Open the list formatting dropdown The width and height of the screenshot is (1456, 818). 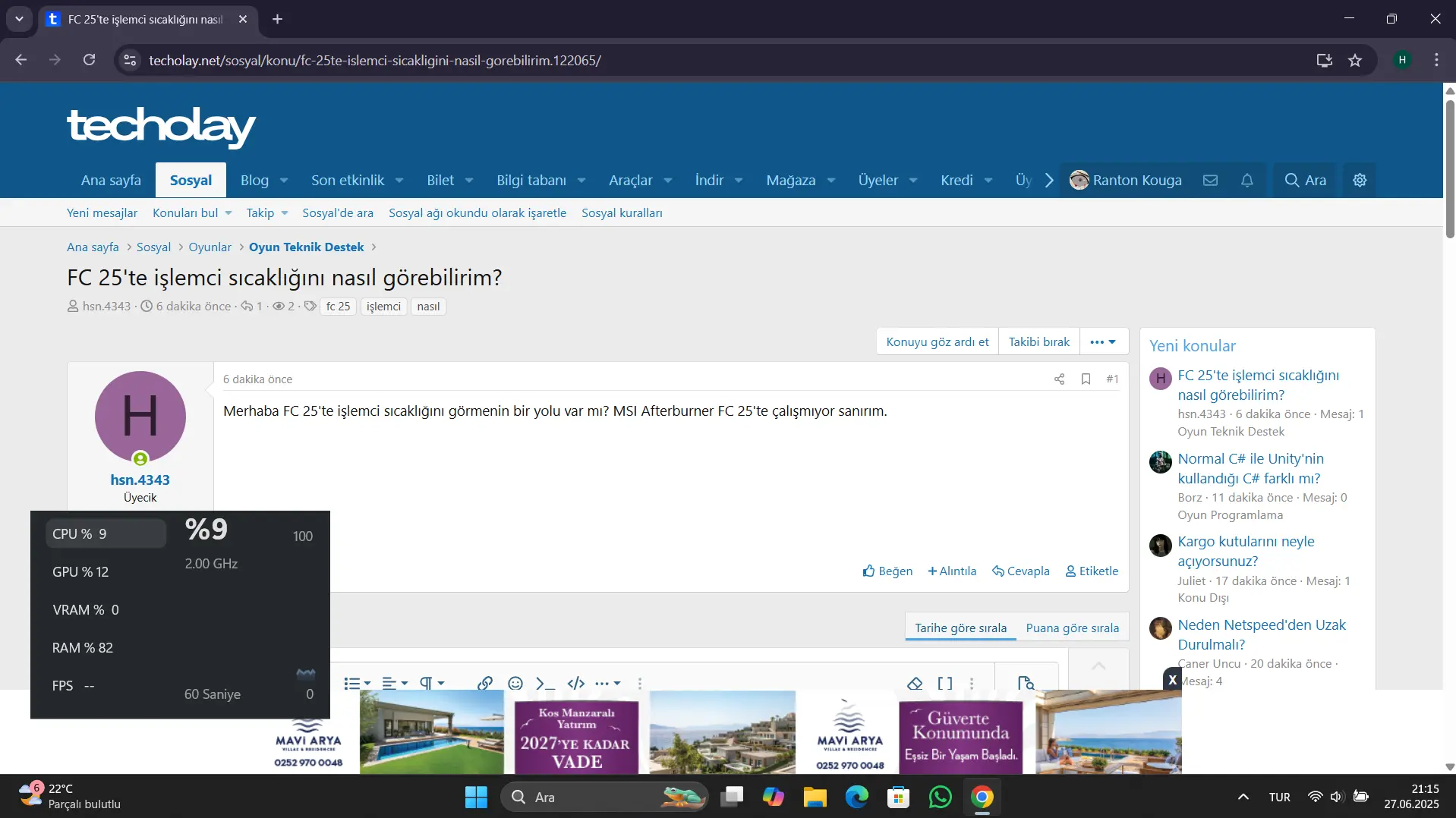click(357, 683)
